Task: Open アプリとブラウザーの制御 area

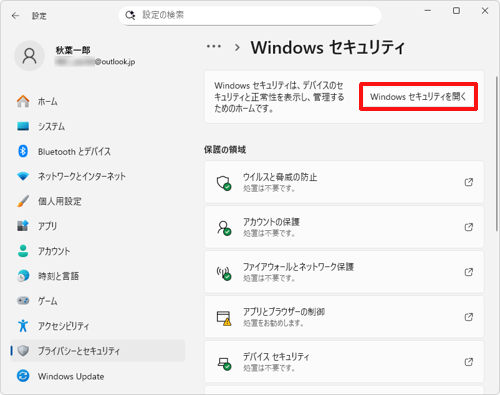Action: [344, 317]
